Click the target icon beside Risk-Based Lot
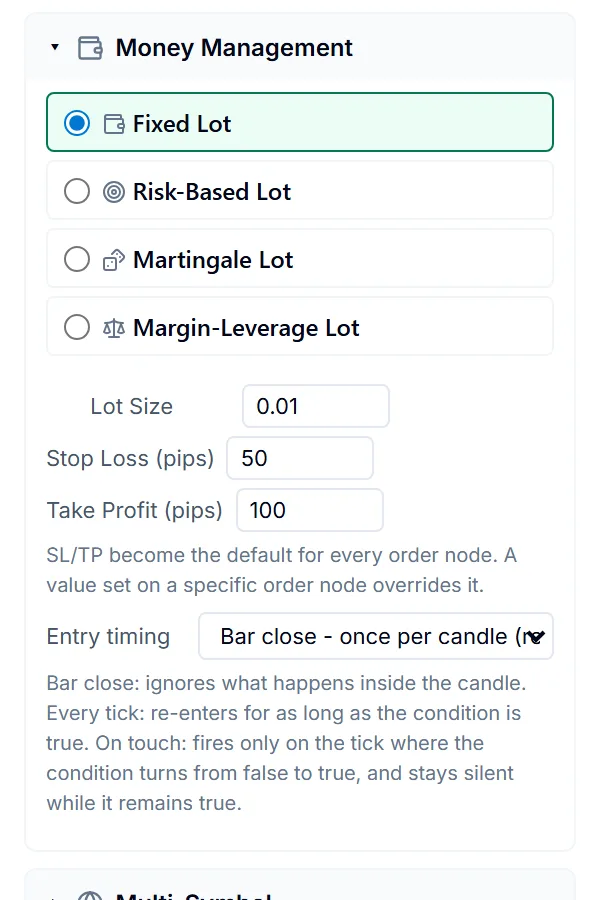Viewport: 600px width, 900px height. pyautogui.click(x=114, y=192)
